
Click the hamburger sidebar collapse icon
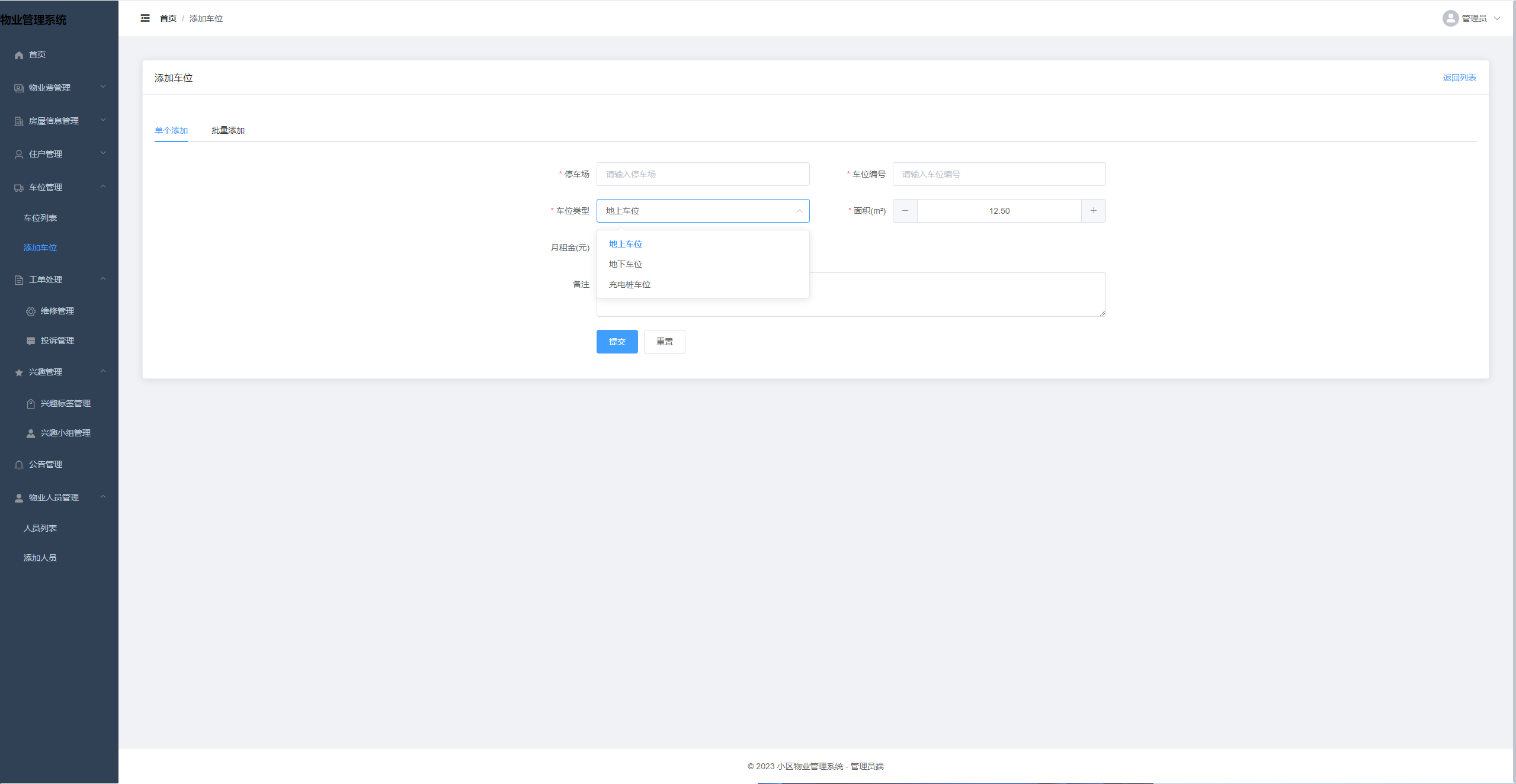pyautogui.click(x=145, y=18)
